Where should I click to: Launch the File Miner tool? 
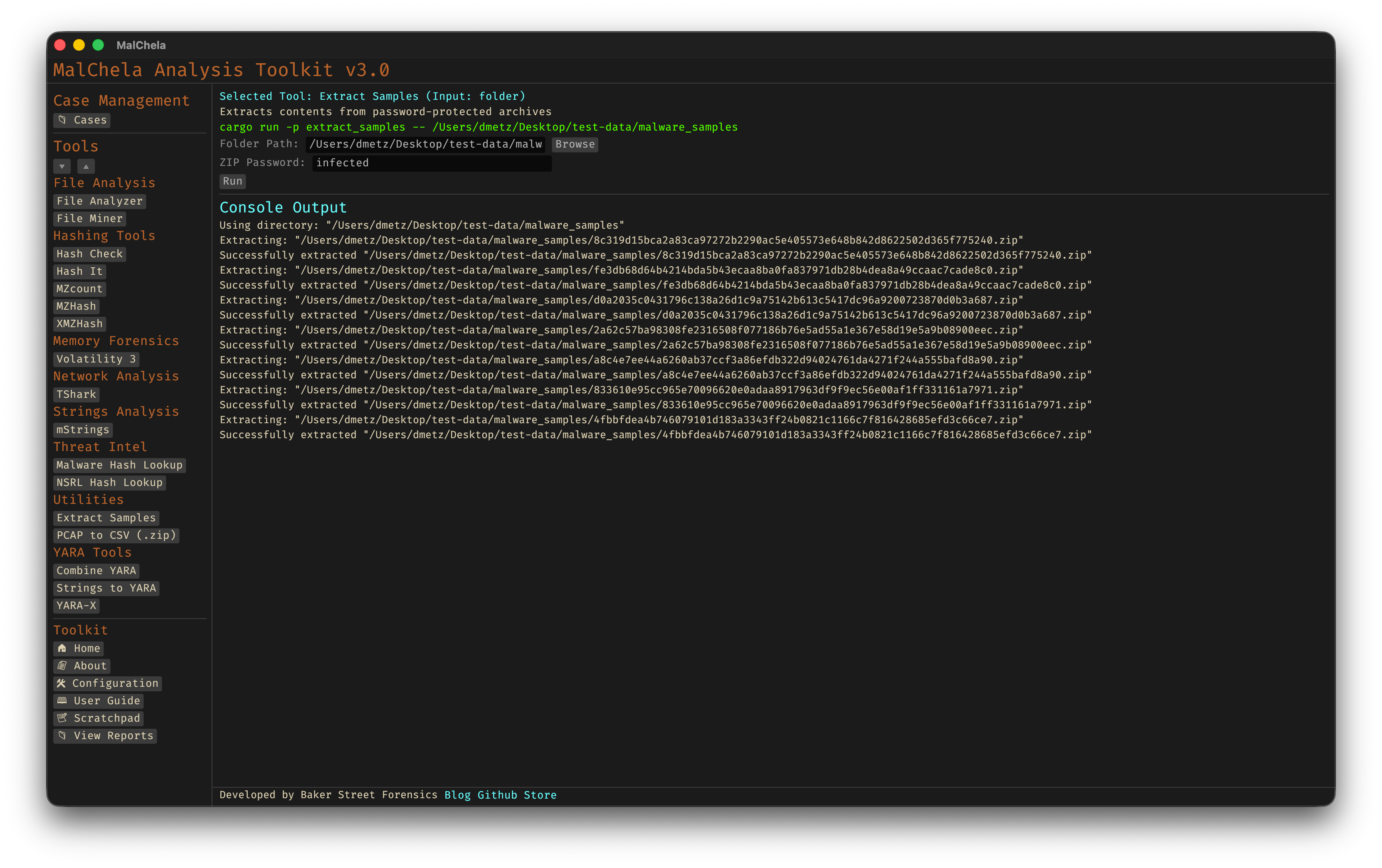point(89,219)
